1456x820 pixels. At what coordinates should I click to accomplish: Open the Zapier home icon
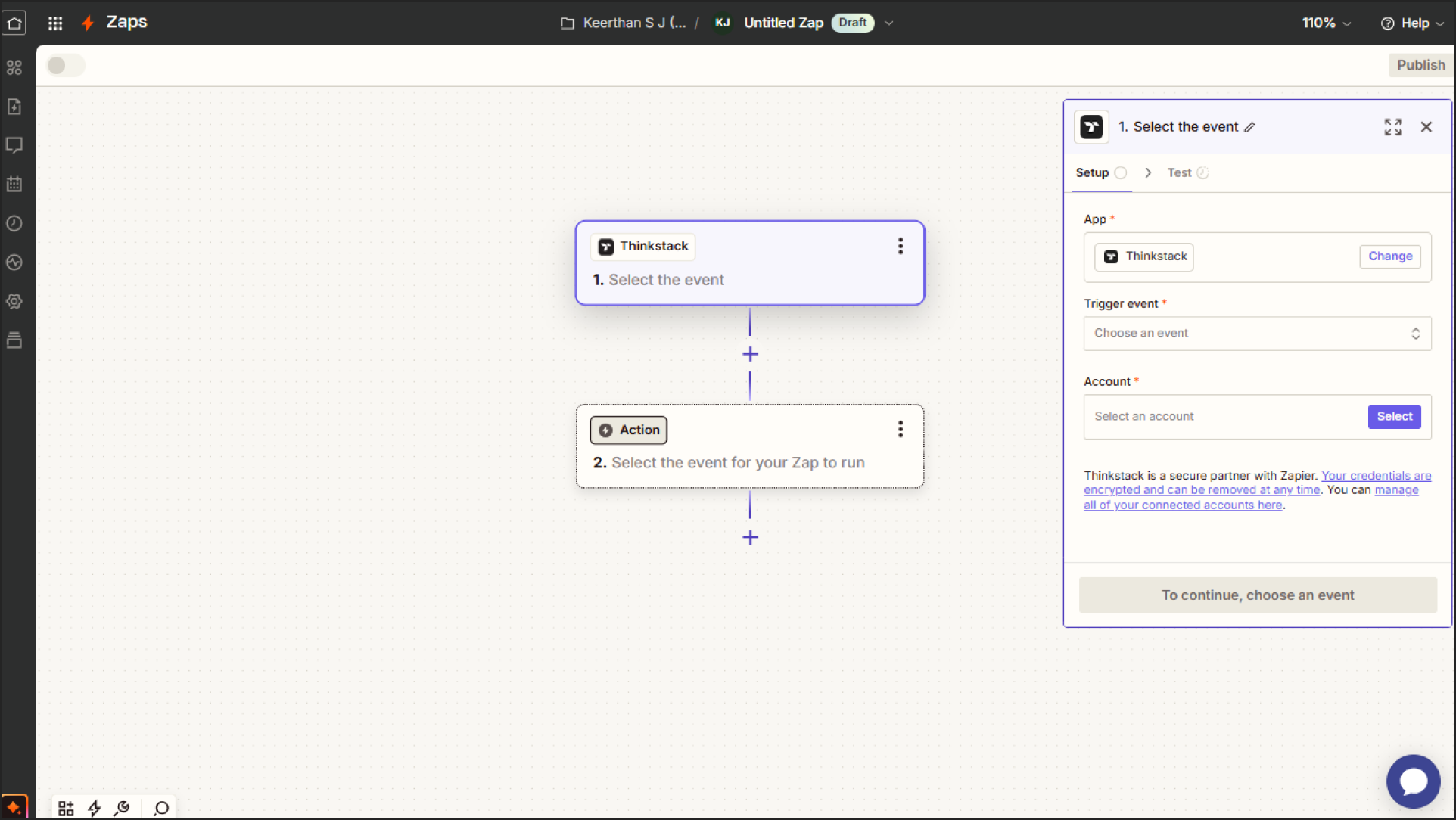point(14,23)
